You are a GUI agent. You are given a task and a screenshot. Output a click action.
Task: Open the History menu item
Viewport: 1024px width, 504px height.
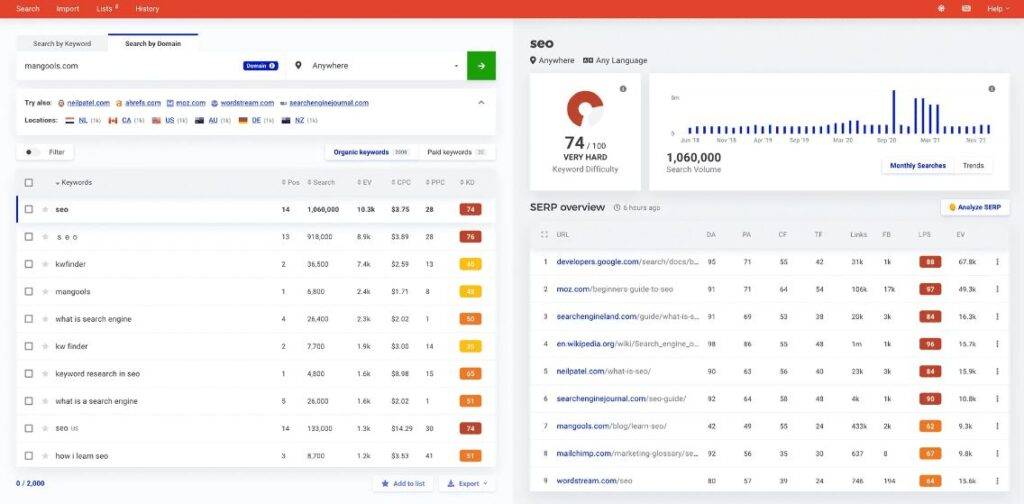[147, 9]
